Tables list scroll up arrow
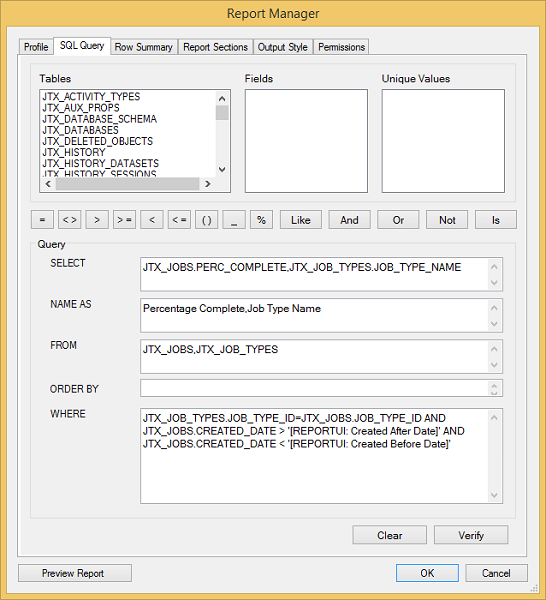 click(222, 98)
